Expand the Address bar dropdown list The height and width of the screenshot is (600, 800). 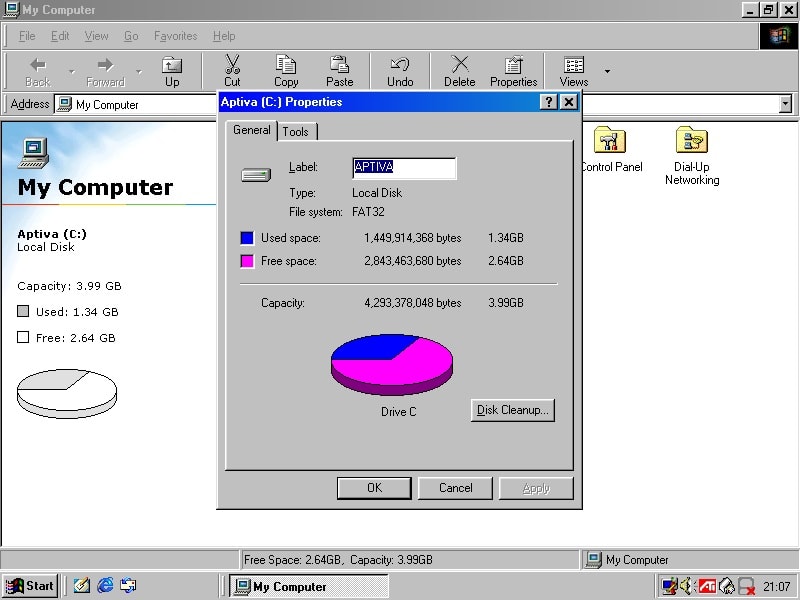785,104
